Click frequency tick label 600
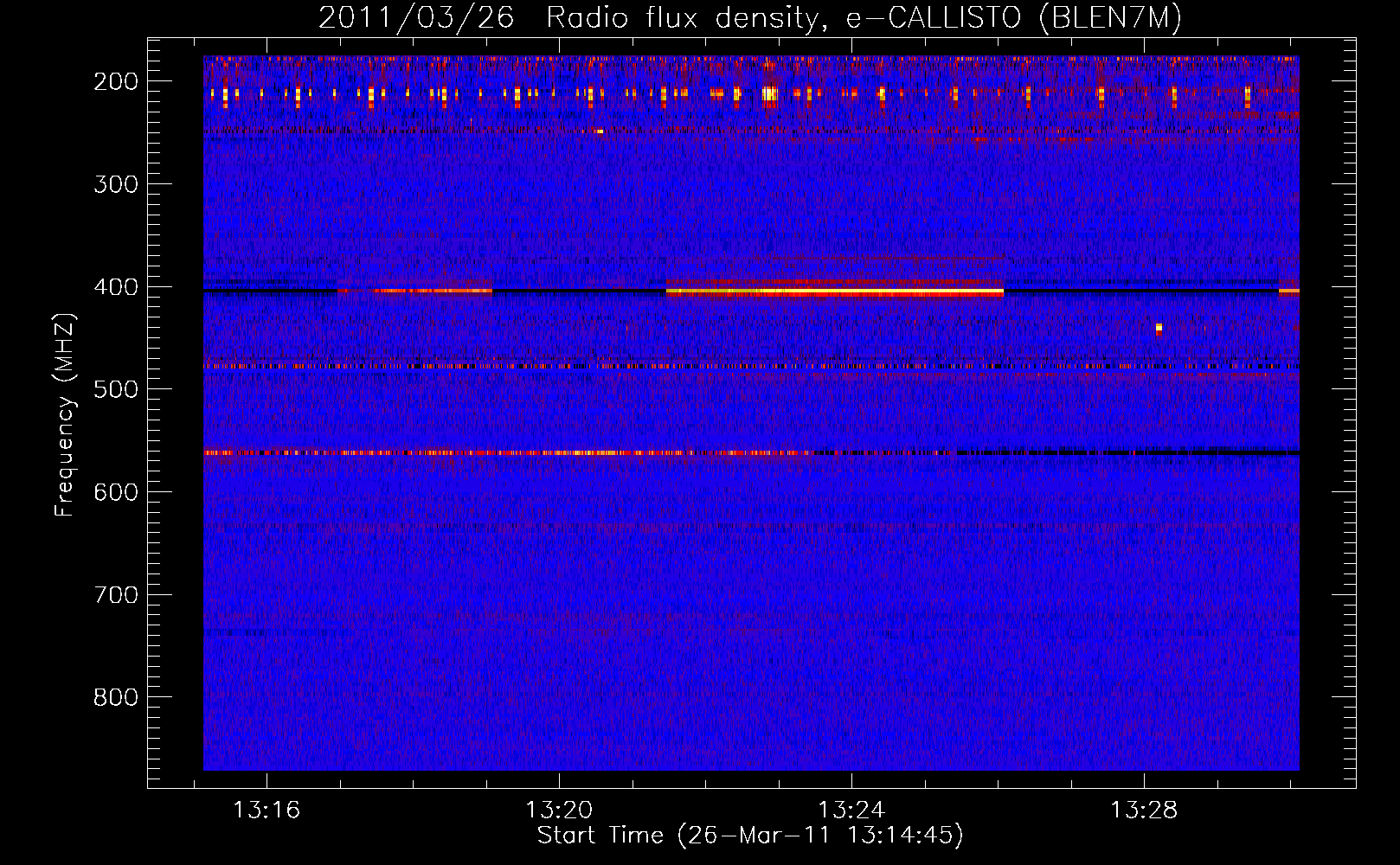The image size is (1400, 865). point(116,492)
